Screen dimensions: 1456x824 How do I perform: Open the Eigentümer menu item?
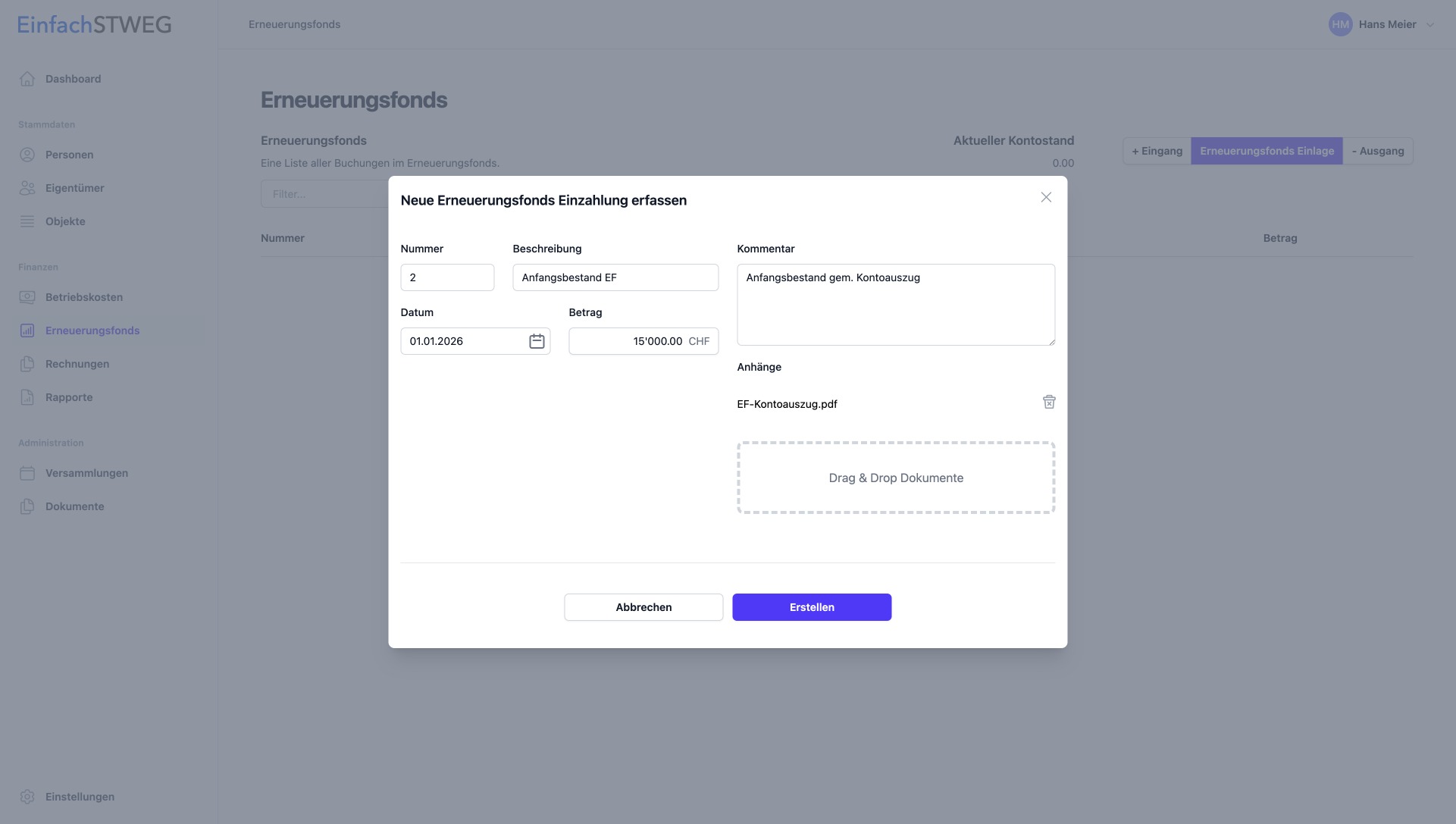(x=74, y=188)
